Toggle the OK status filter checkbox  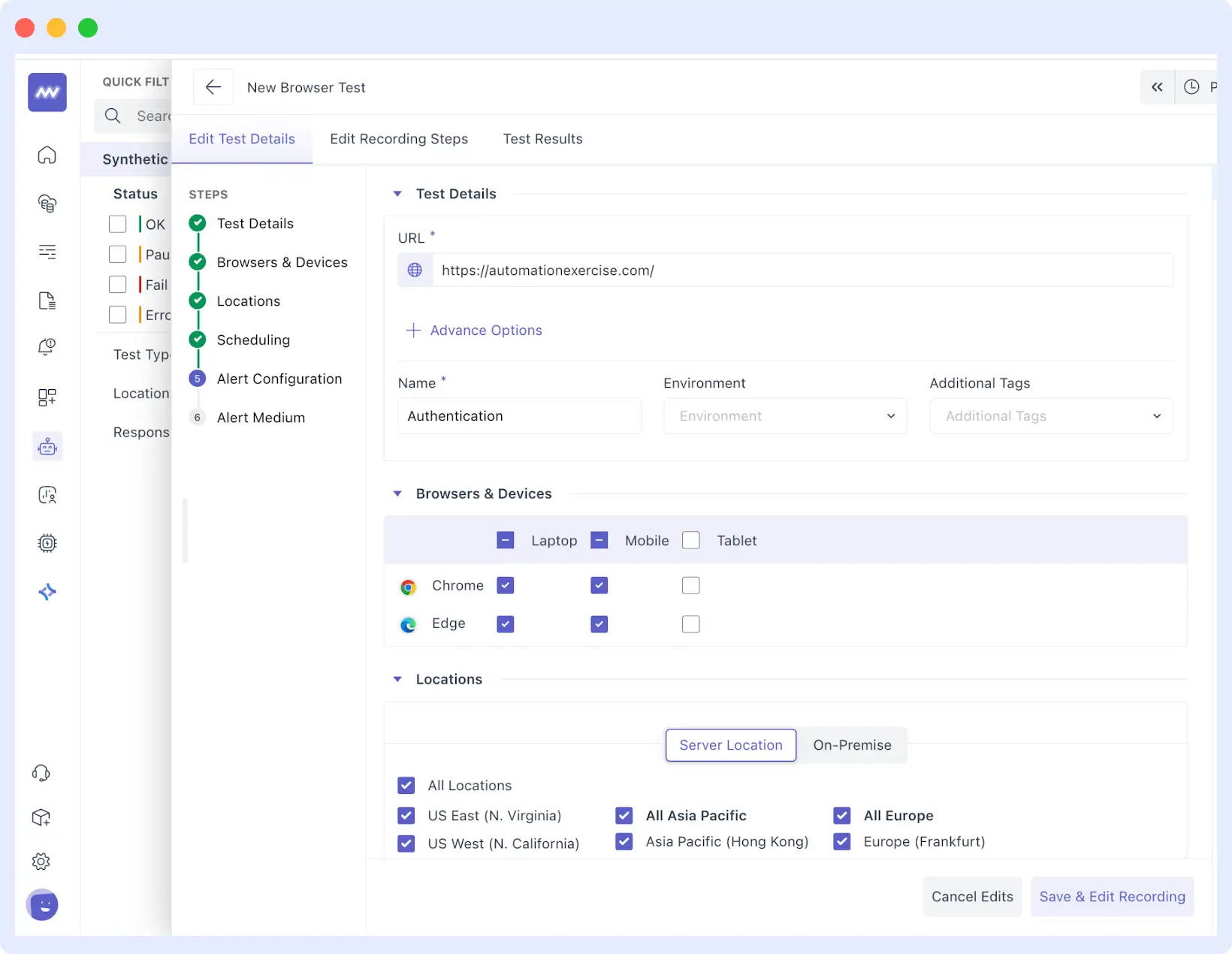[x=118, y=225]
